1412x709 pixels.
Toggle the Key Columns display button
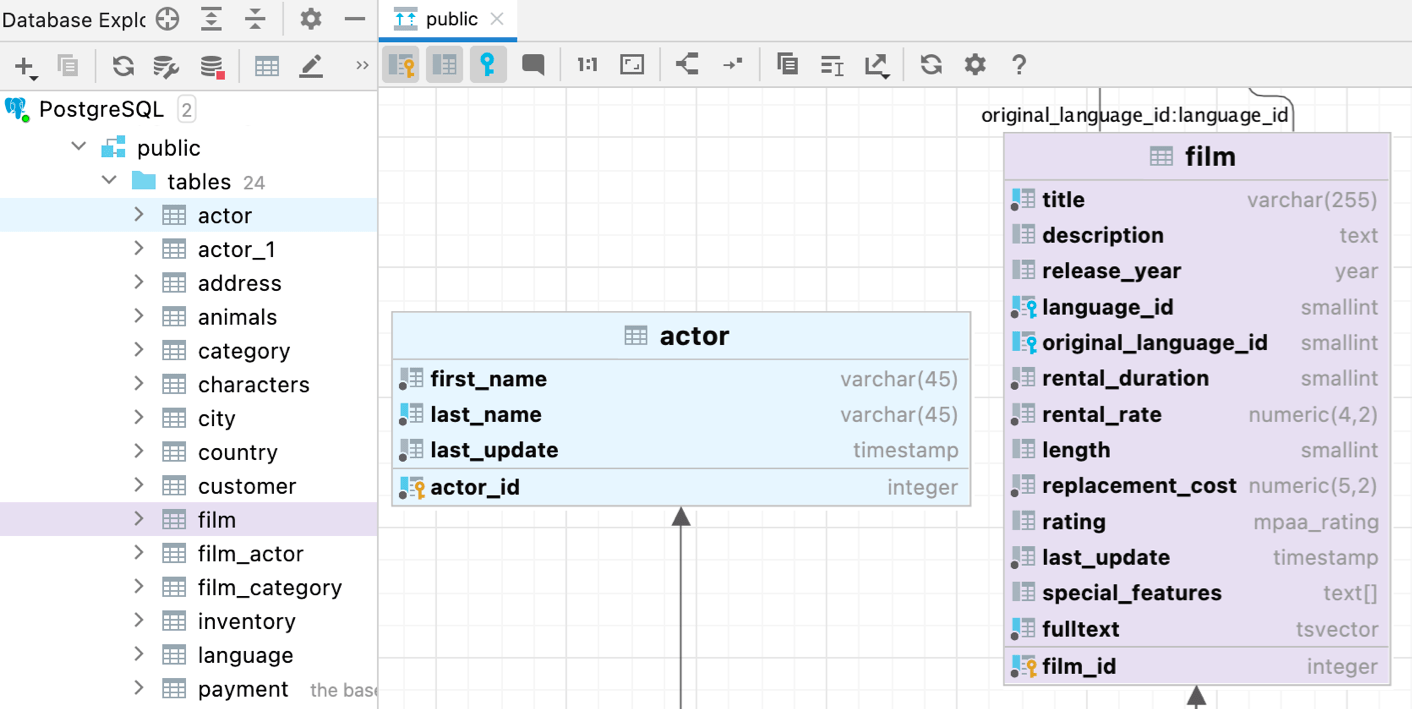tap(401, 65)
